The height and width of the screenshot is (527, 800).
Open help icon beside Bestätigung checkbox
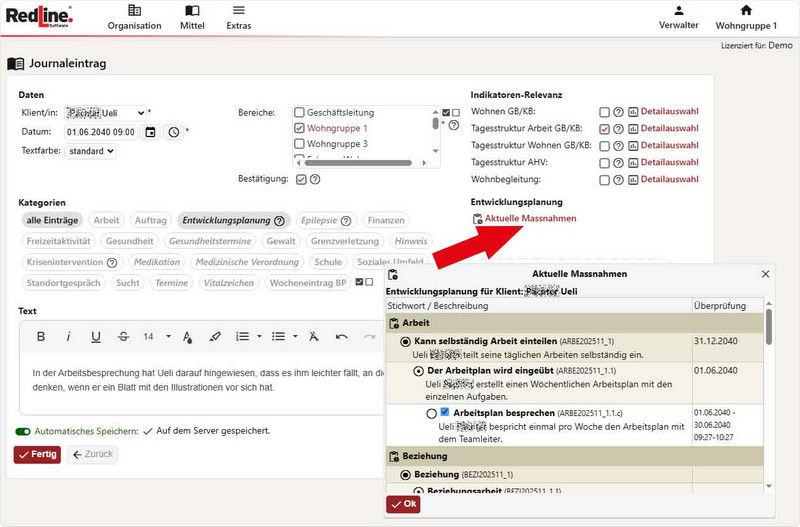(315, 179)
